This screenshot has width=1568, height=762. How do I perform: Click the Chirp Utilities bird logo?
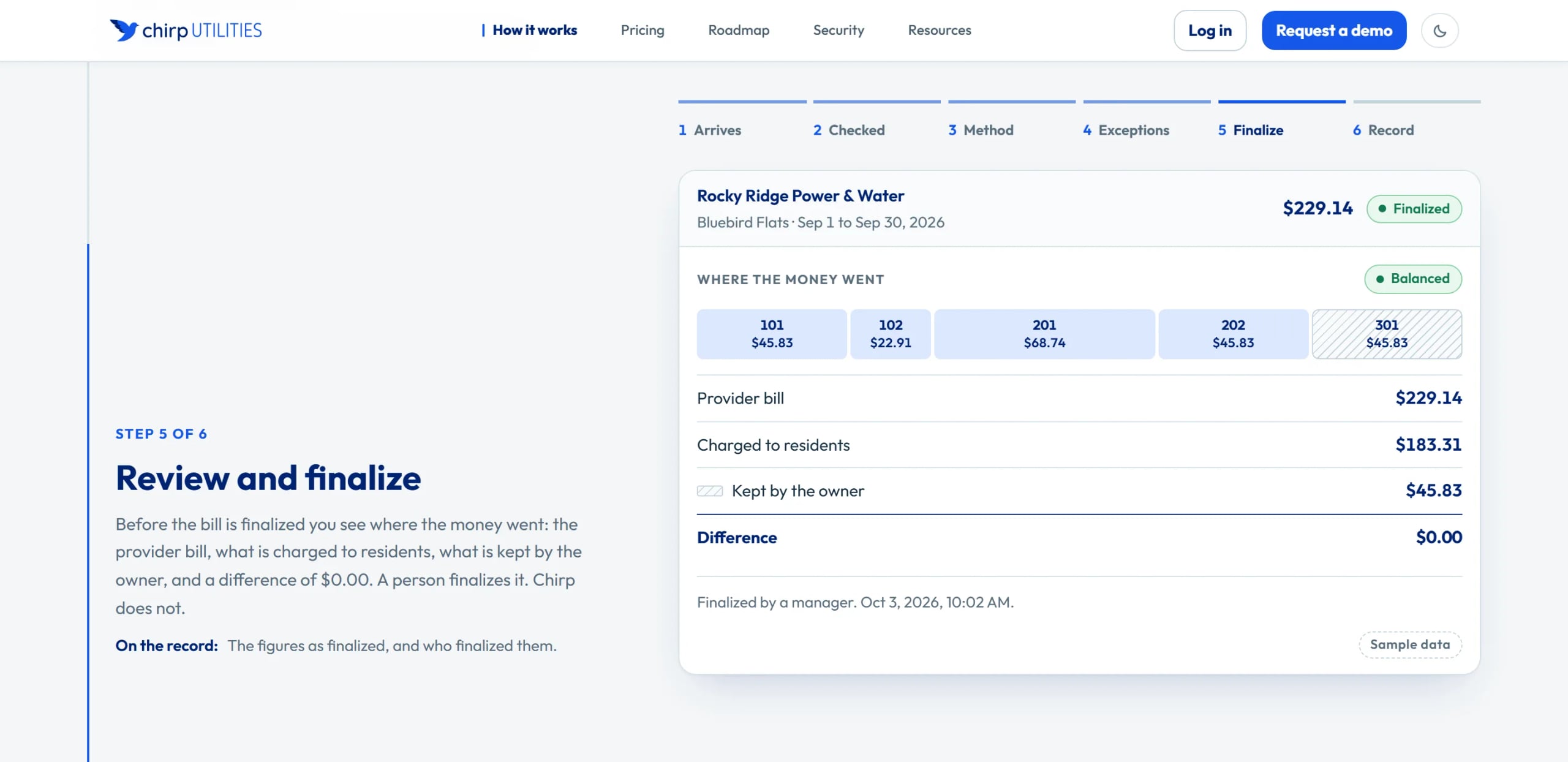tap(186, 30)
